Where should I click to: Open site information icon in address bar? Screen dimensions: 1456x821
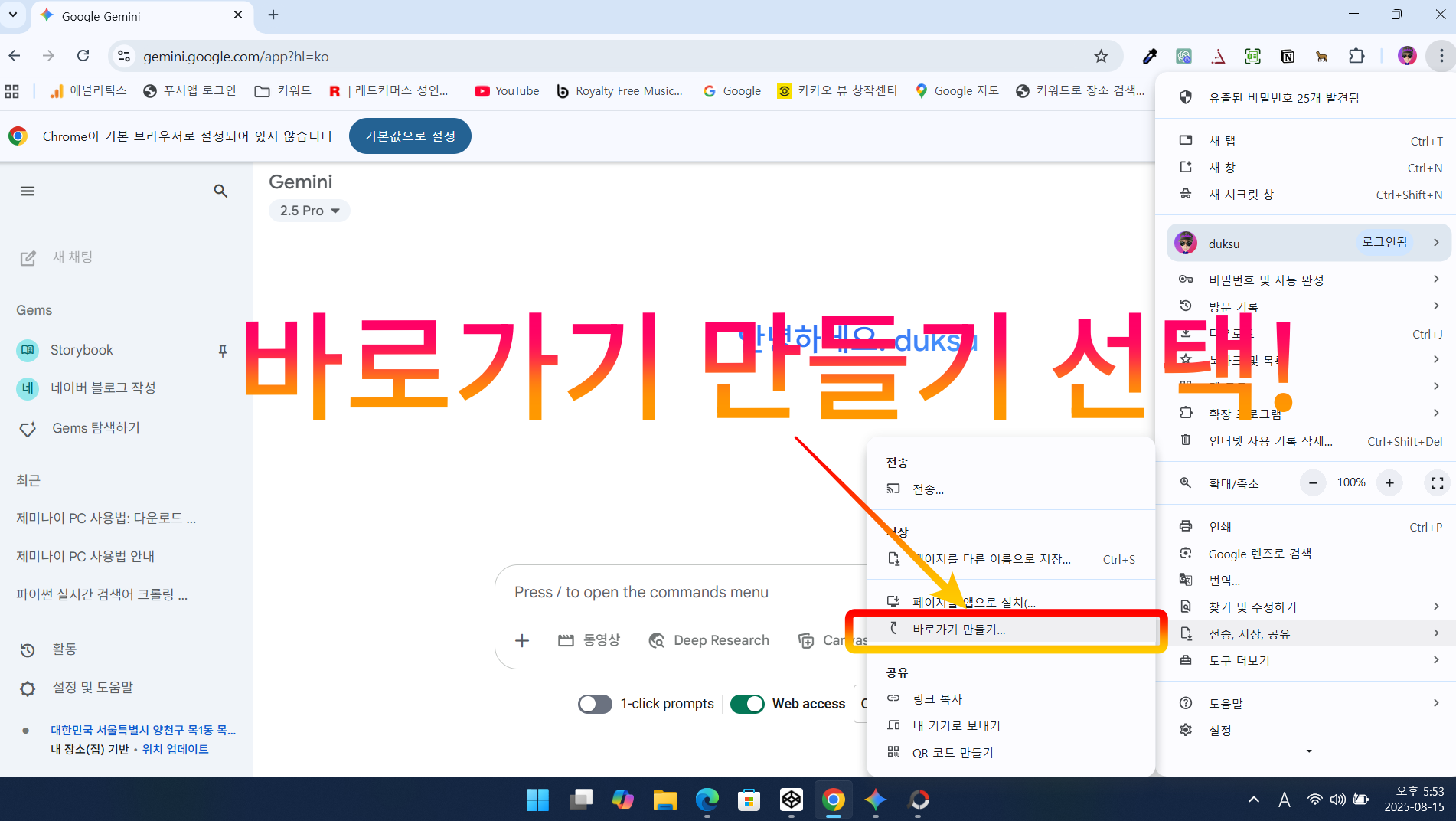pyautogui.click(x=124, y=56)
